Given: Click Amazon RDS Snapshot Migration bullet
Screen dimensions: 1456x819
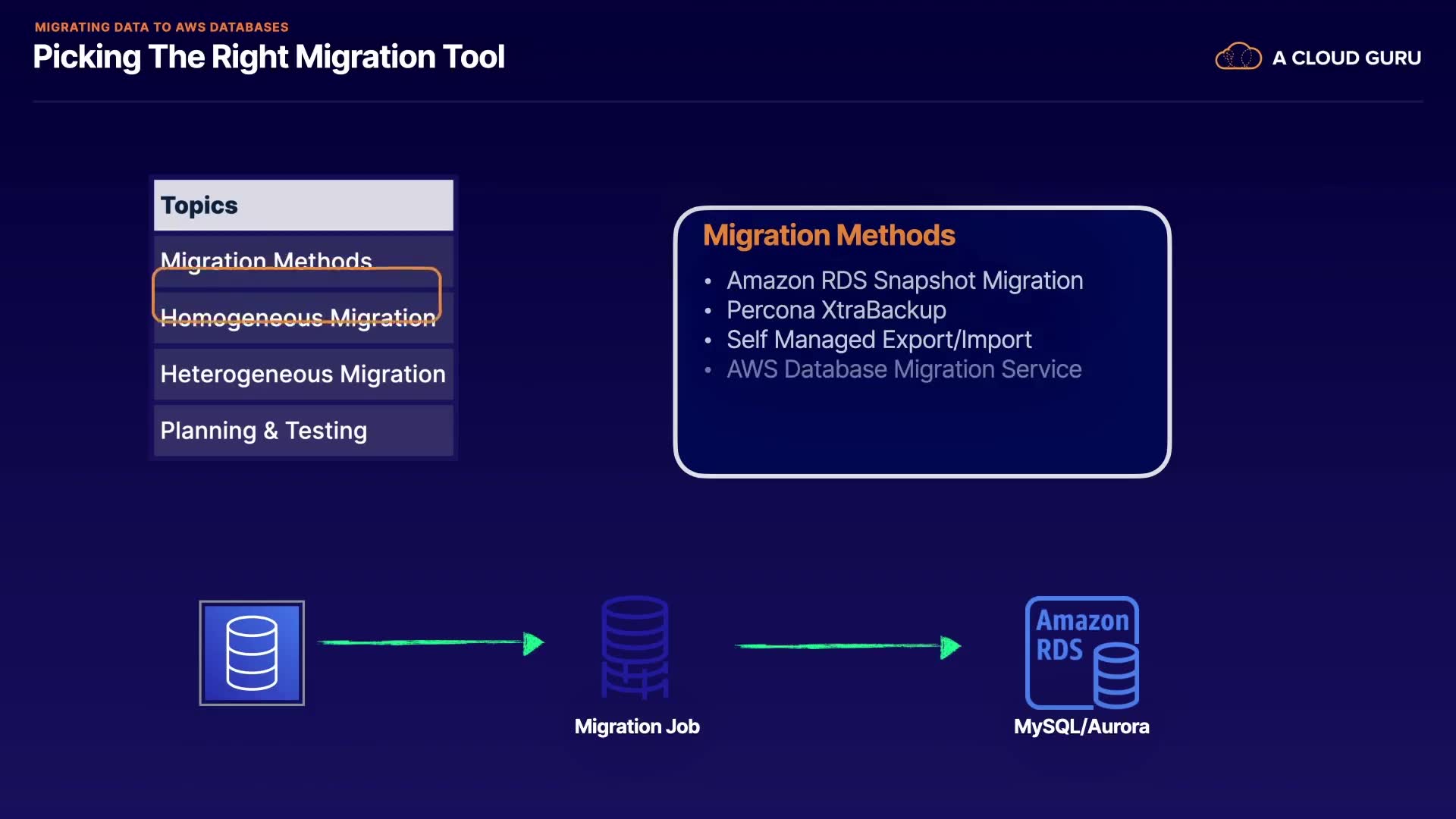Looking at the screenshot, I should [904, 281].
